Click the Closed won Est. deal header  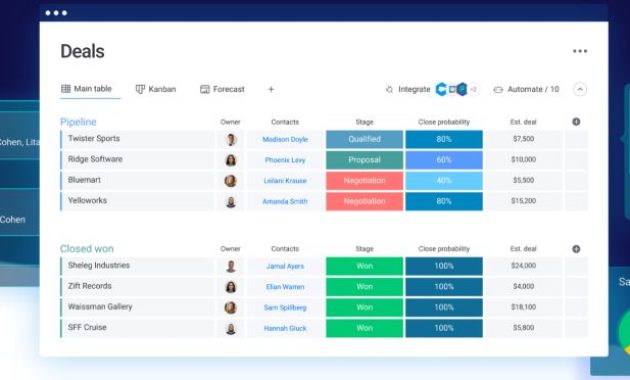(524, 249)
